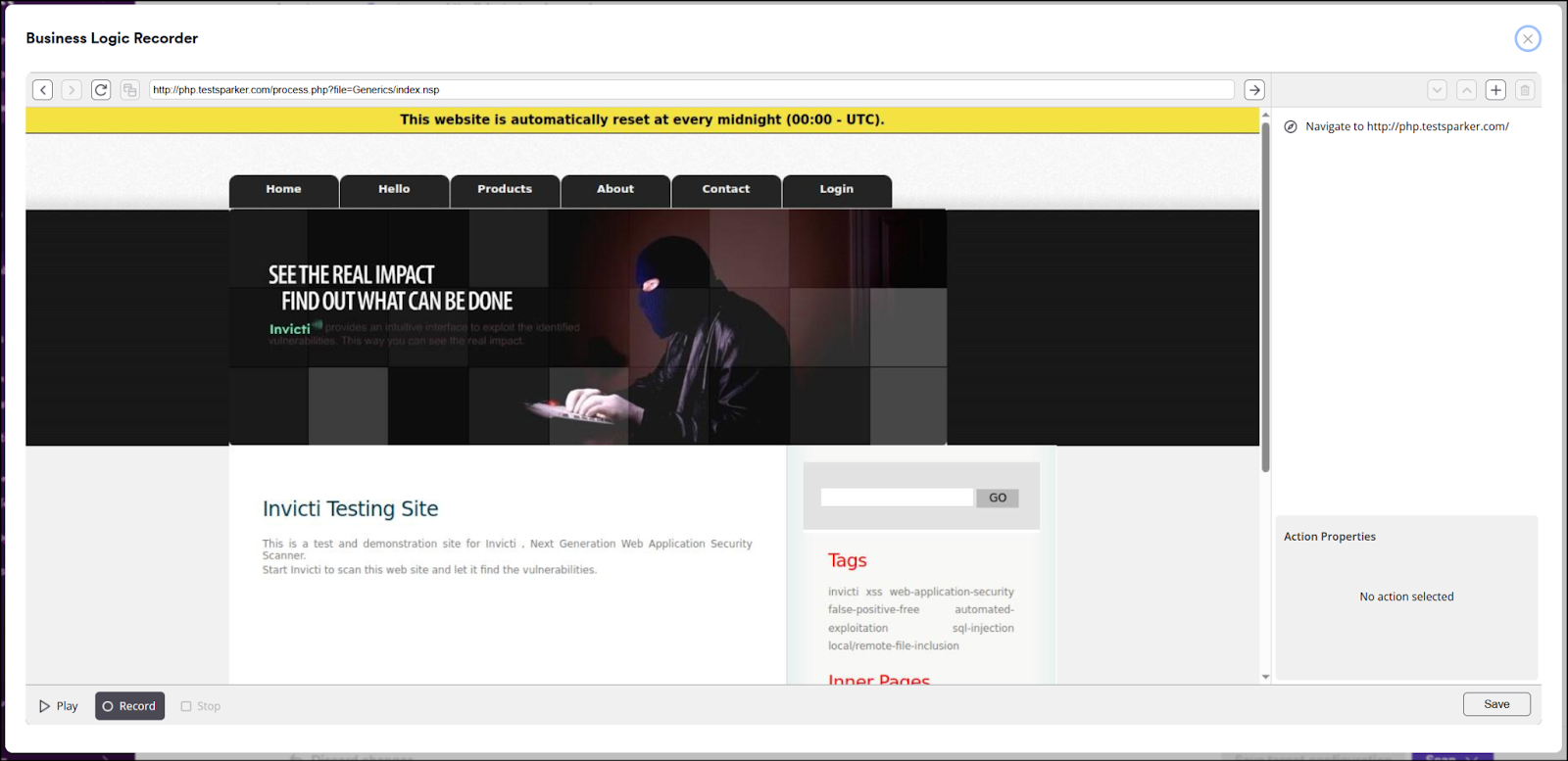Image resolution: width=1568 pixels, height=761 pixels.
Task: Click the Save button
Action: click(x=1495, y=704)
